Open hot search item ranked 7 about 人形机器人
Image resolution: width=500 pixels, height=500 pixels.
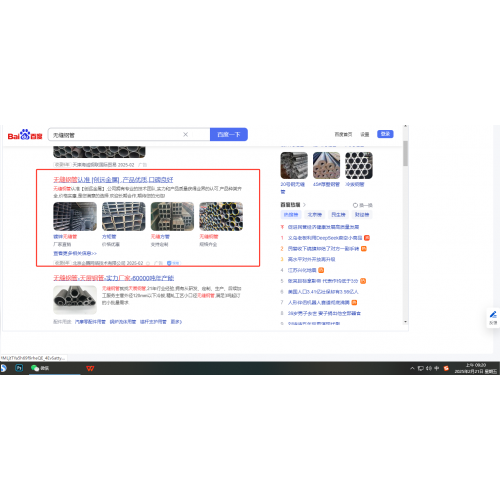[319, 302]
